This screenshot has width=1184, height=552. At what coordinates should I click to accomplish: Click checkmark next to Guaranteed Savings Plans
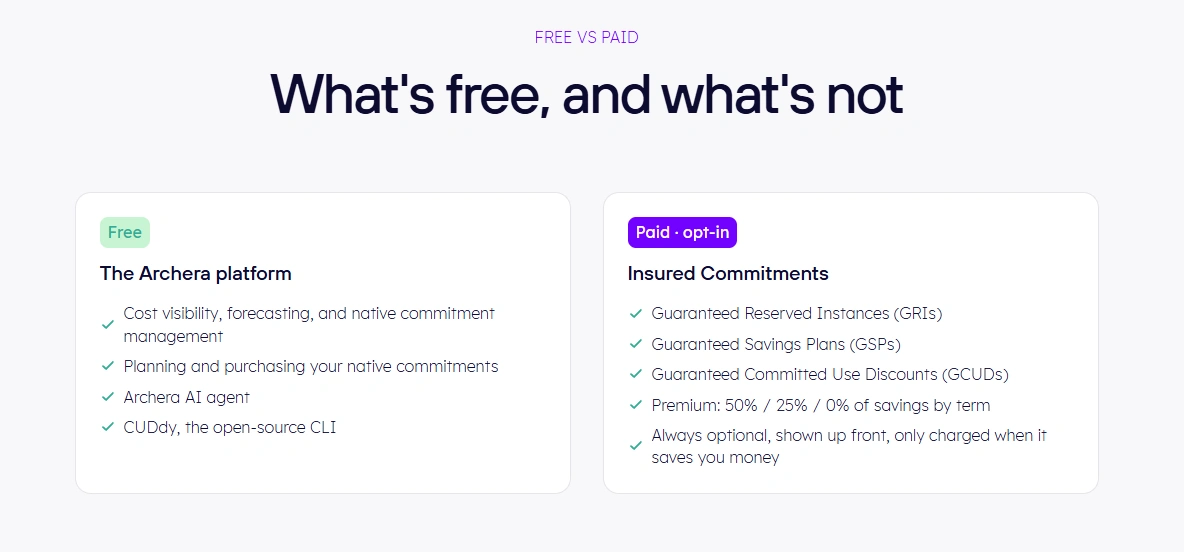[635, 344]
